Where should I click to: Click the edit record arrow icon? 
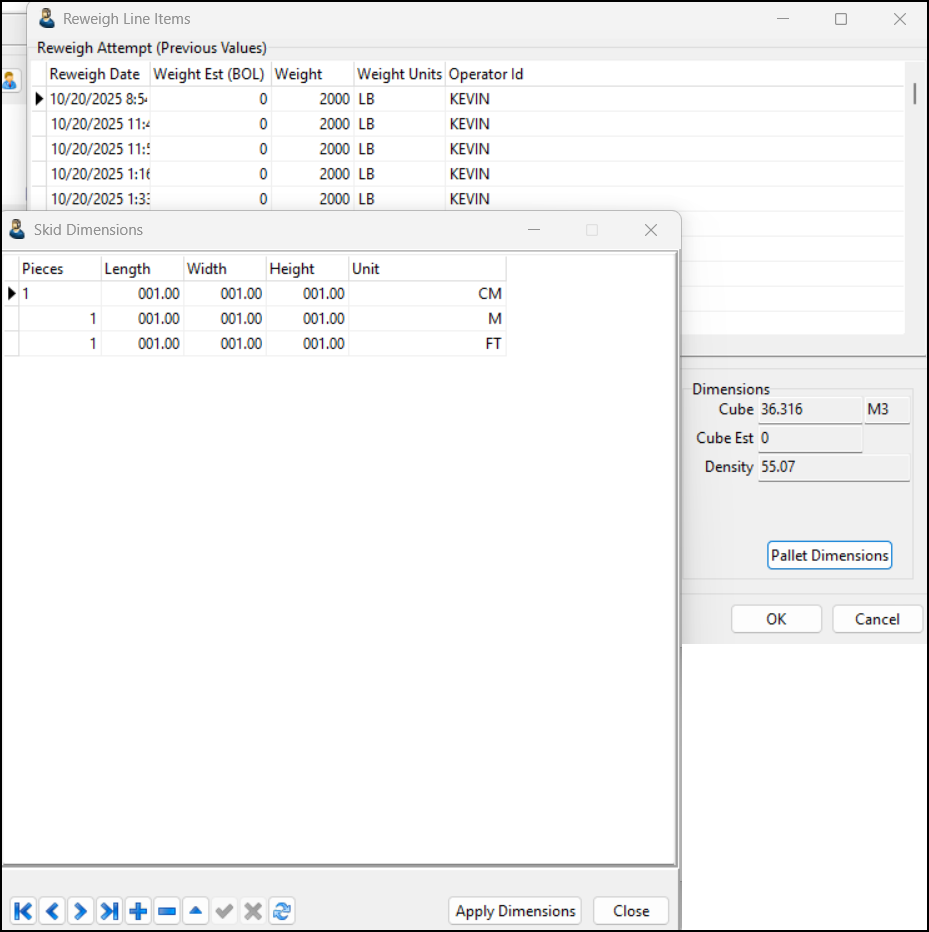pyautogui.click(x=196, y=911)
